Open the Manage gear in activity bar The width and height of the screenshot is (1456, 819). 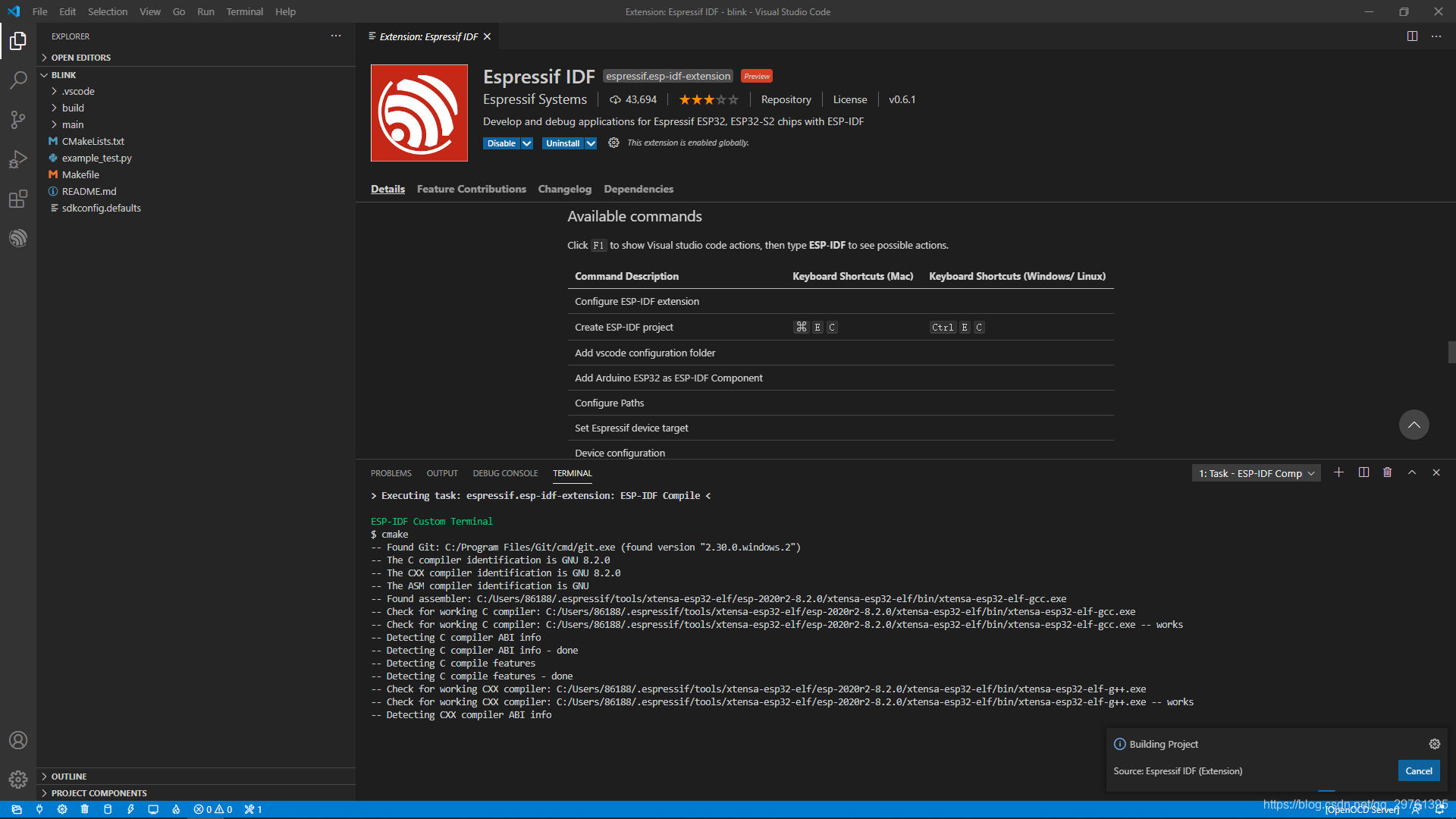coord(18,780)
